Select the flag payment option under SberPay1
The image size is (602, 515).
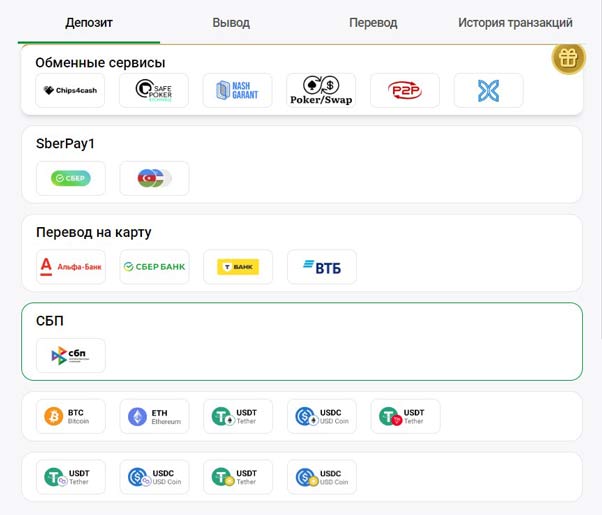tap(154, 178)
